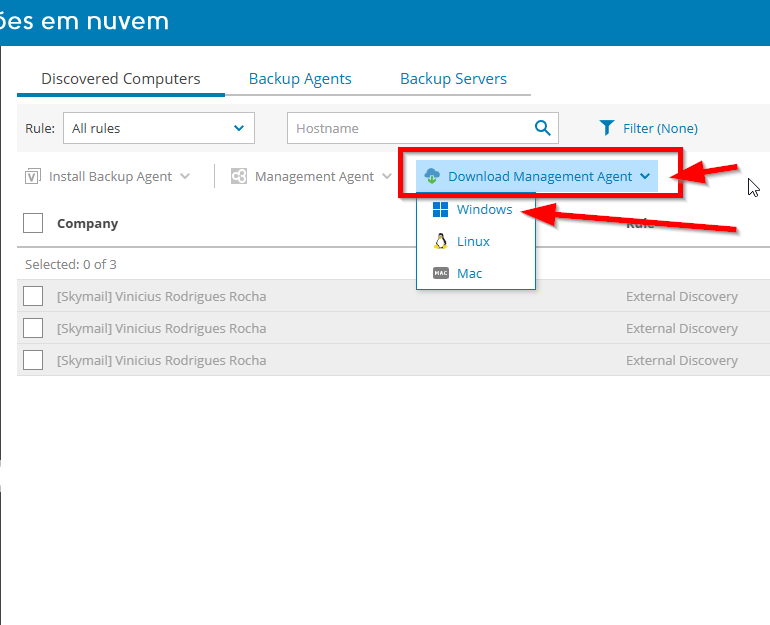Check the third Vinicius Rodrigues Rocha row
770x625 pixels.
point(33,360)
